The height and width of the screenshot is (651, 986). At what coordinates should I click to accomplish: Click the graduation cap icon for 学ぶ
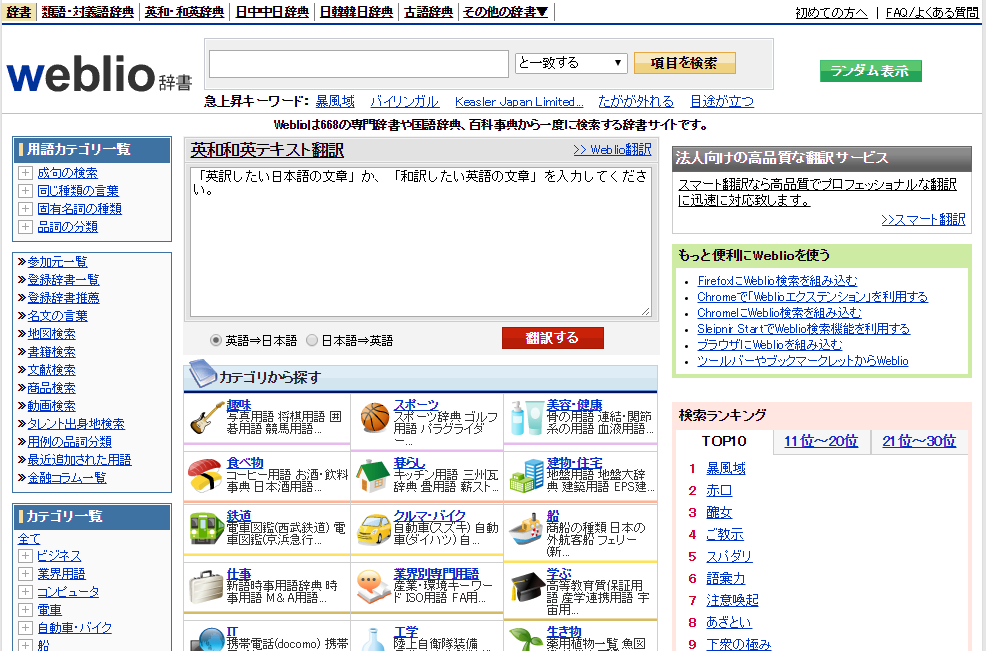[527, 587]
